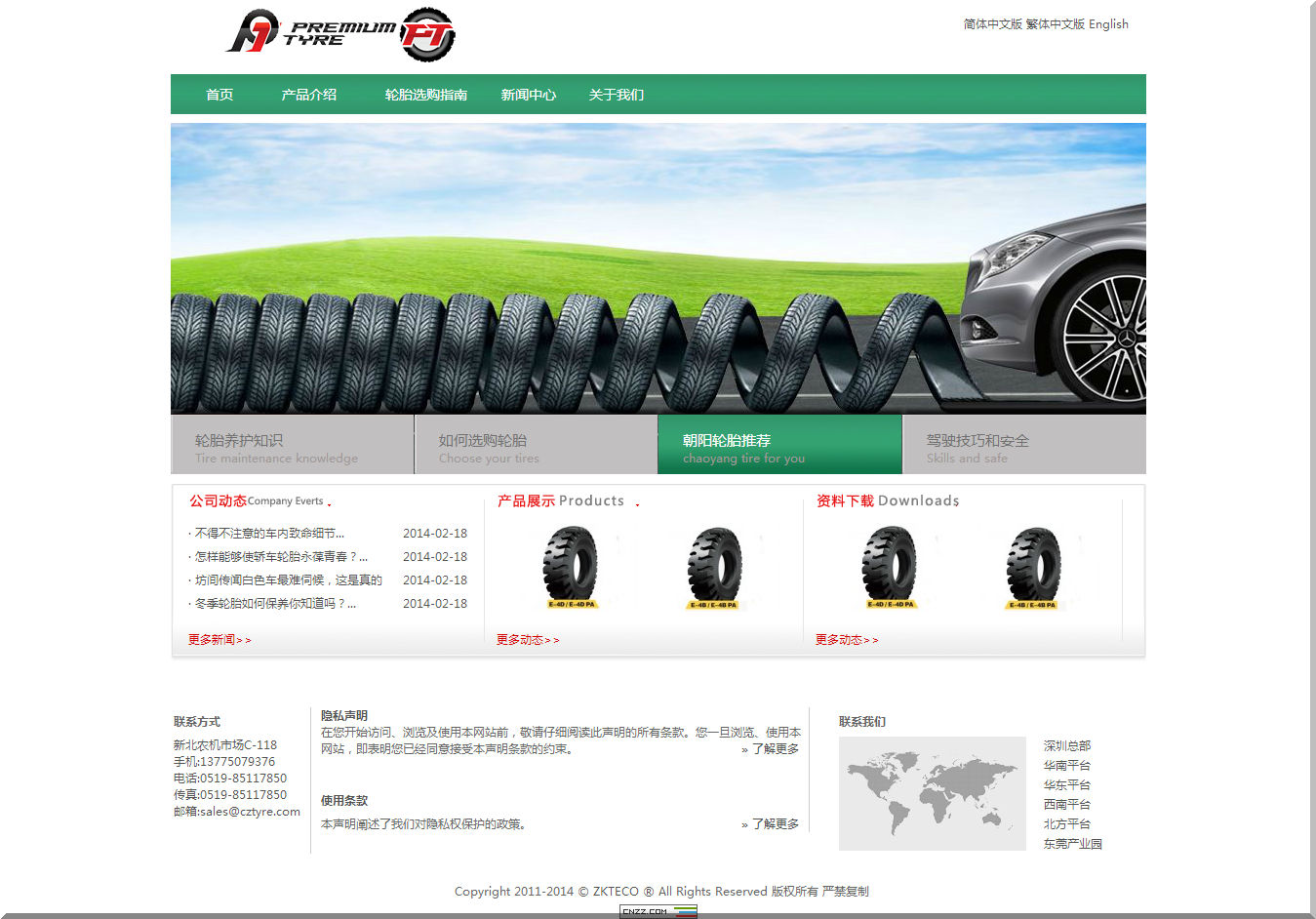Click the CNZZ.COM statistics badge
The image size is (1316, 919).
coord(658,912)
